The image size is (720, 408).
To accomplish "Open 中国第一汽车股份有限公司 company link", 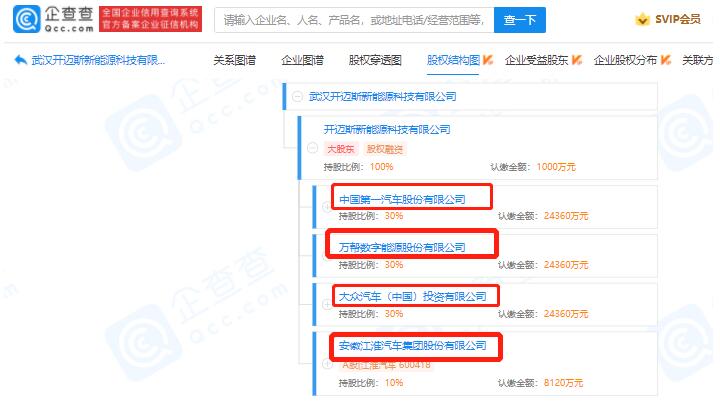I will coord(402,200).
